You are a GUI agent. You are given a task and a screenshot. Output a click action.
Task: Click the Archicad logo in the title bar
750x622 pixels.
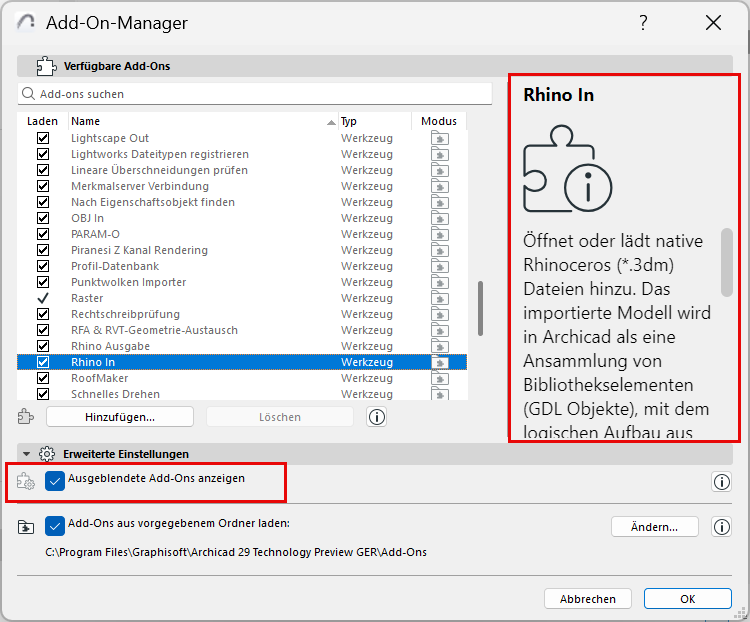coord(25,22)
